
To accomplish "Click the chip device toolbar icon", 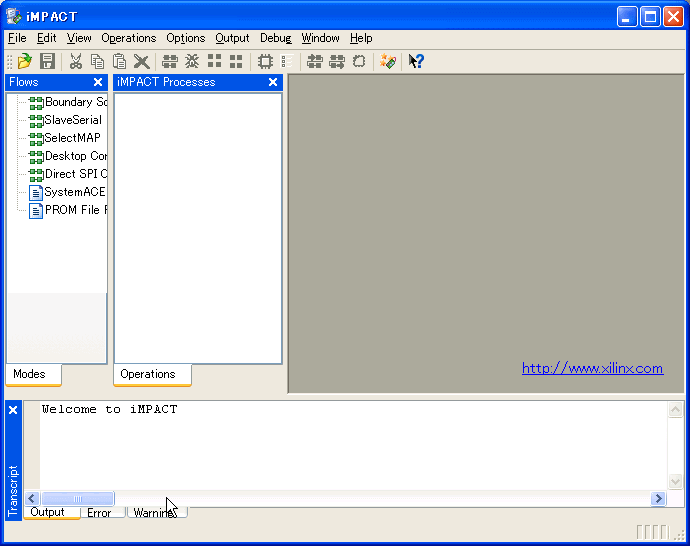I will (266, 62).
